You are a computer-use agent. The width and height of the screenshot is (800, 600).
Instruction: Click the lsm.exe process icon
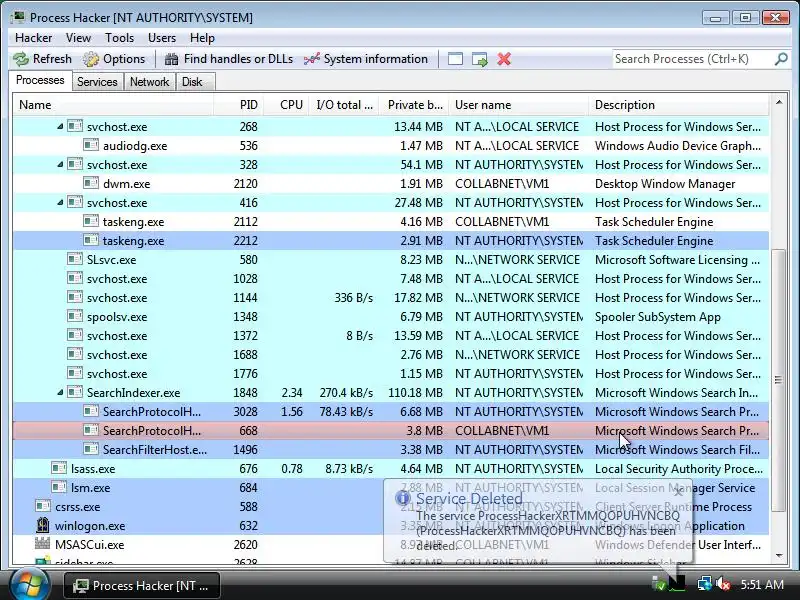point(59,487)
